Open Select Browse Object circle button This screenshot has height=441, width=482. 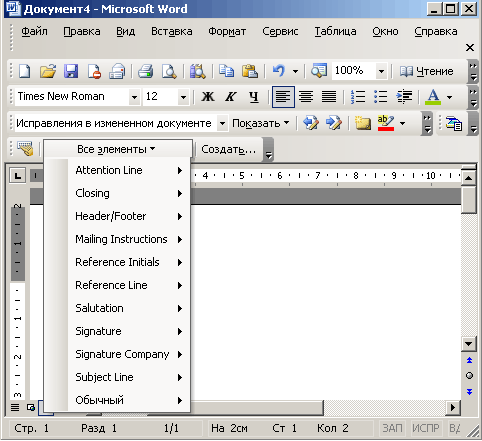(469, 376)
